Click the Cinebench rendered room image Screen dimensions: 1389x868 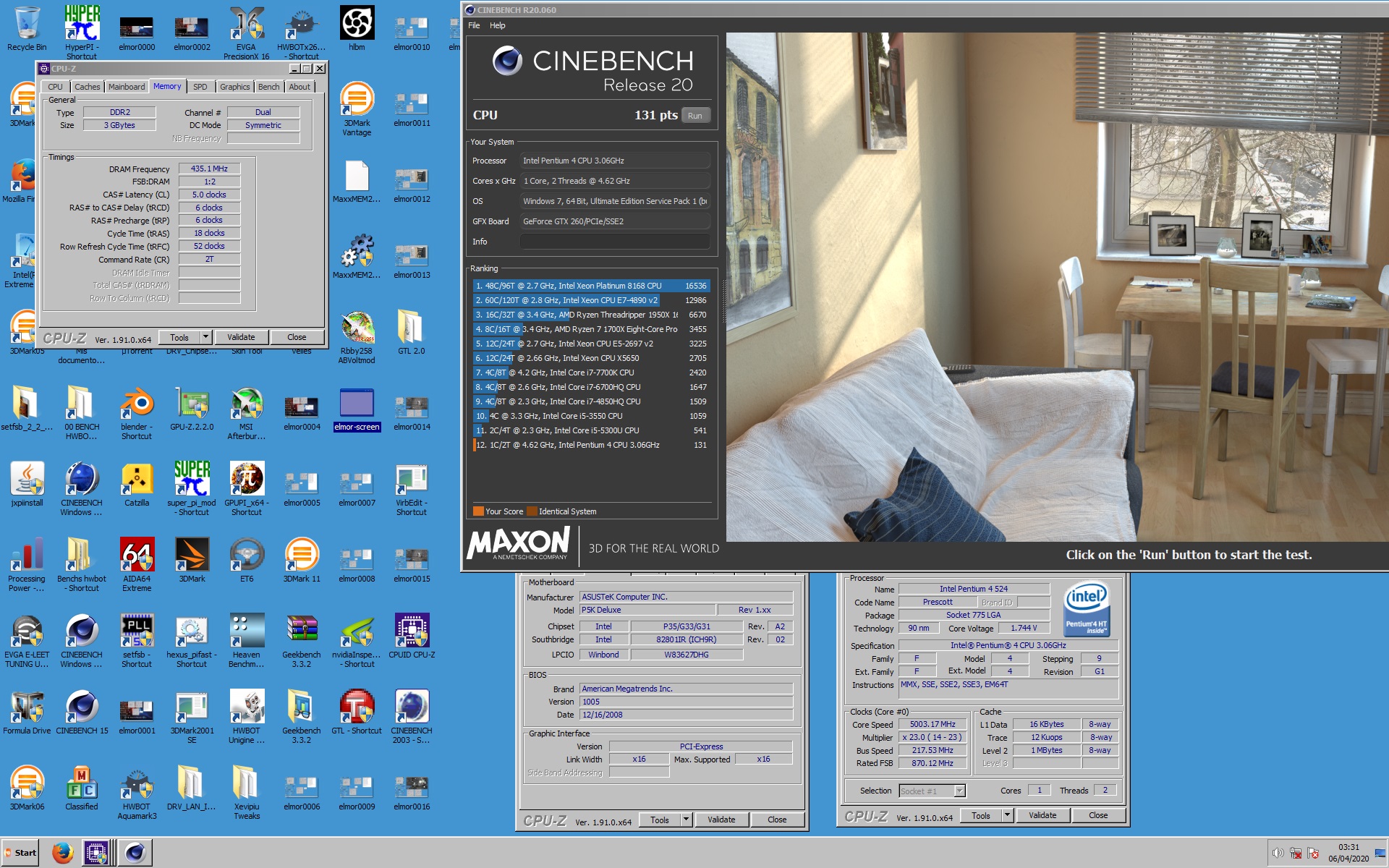pos(1057,287)
